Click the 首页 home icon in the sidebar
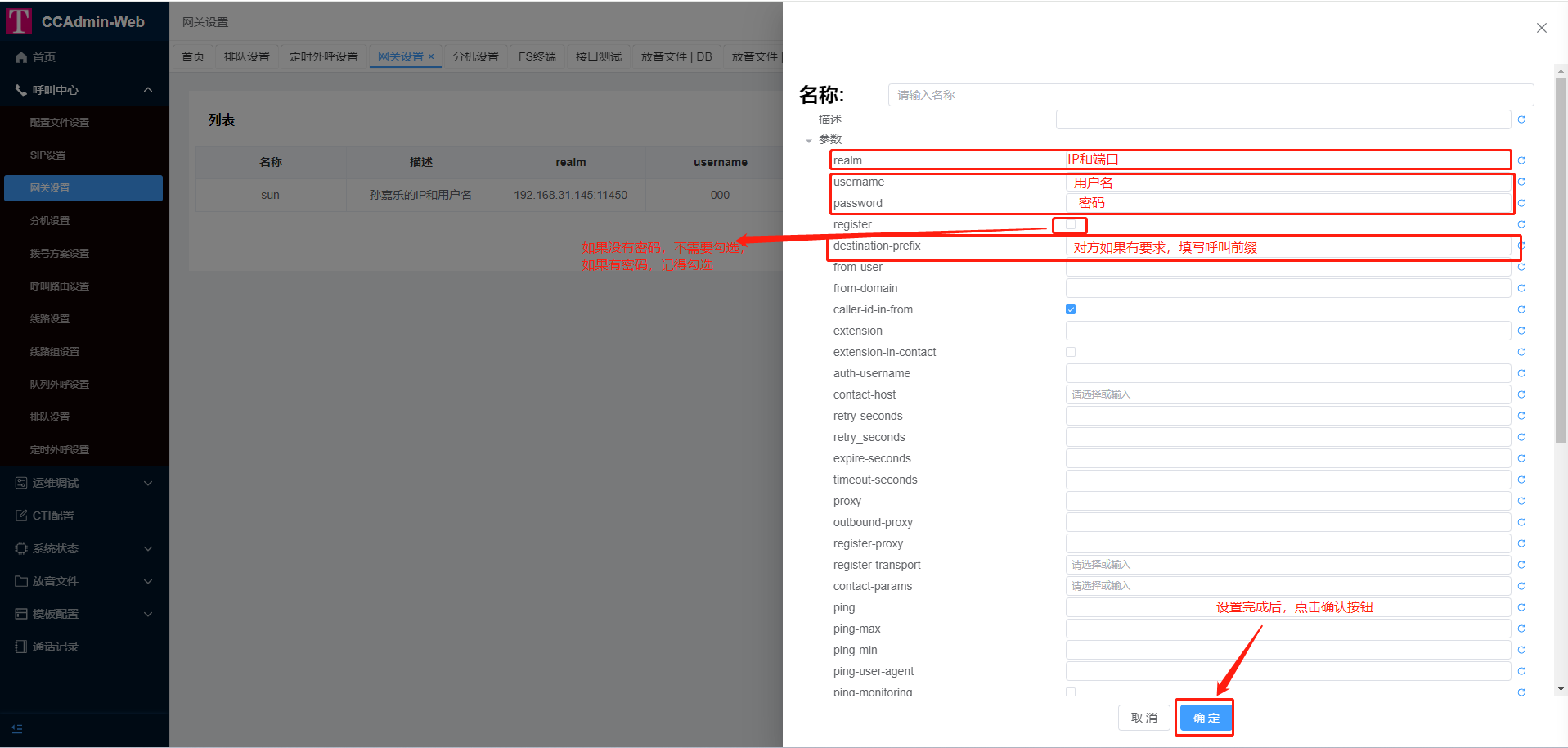1568x748 pixels. click(21, 57)
